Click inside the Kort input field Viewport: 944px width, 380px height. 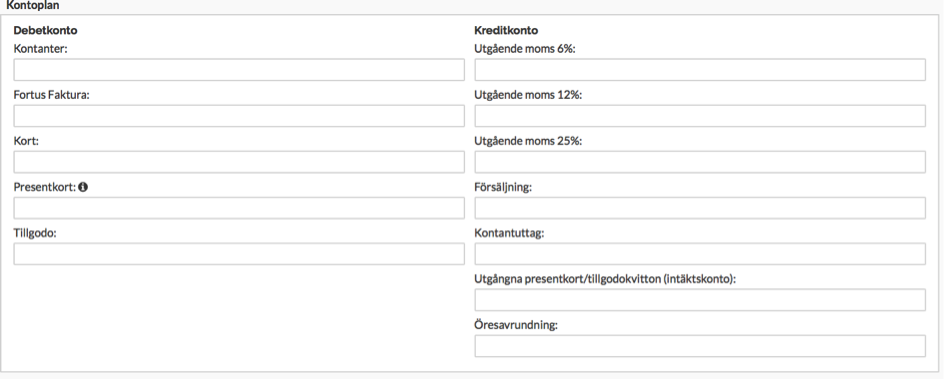pos(239,162)
